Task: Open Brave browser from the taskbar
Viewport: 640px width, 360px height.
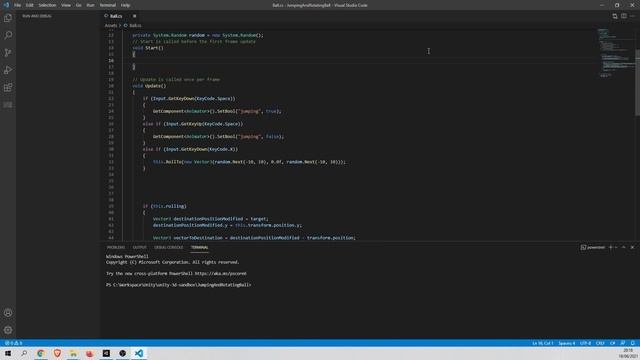Action: click(x=57, y=353)
